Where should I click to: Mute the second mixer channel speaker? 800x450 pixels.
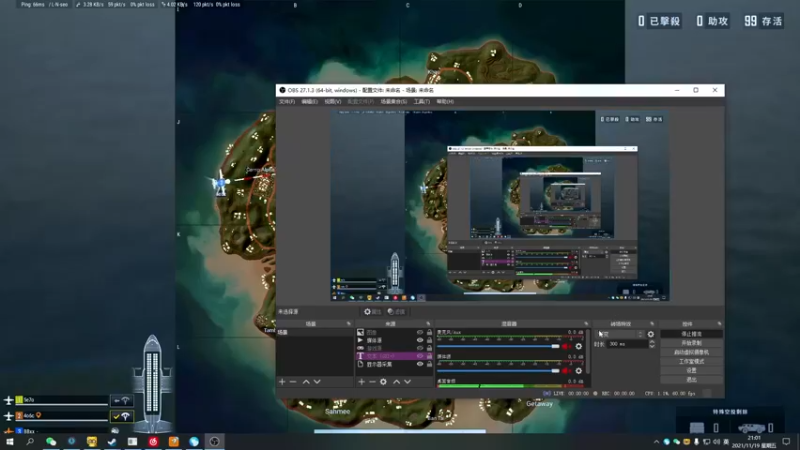(x=566, y=371)
